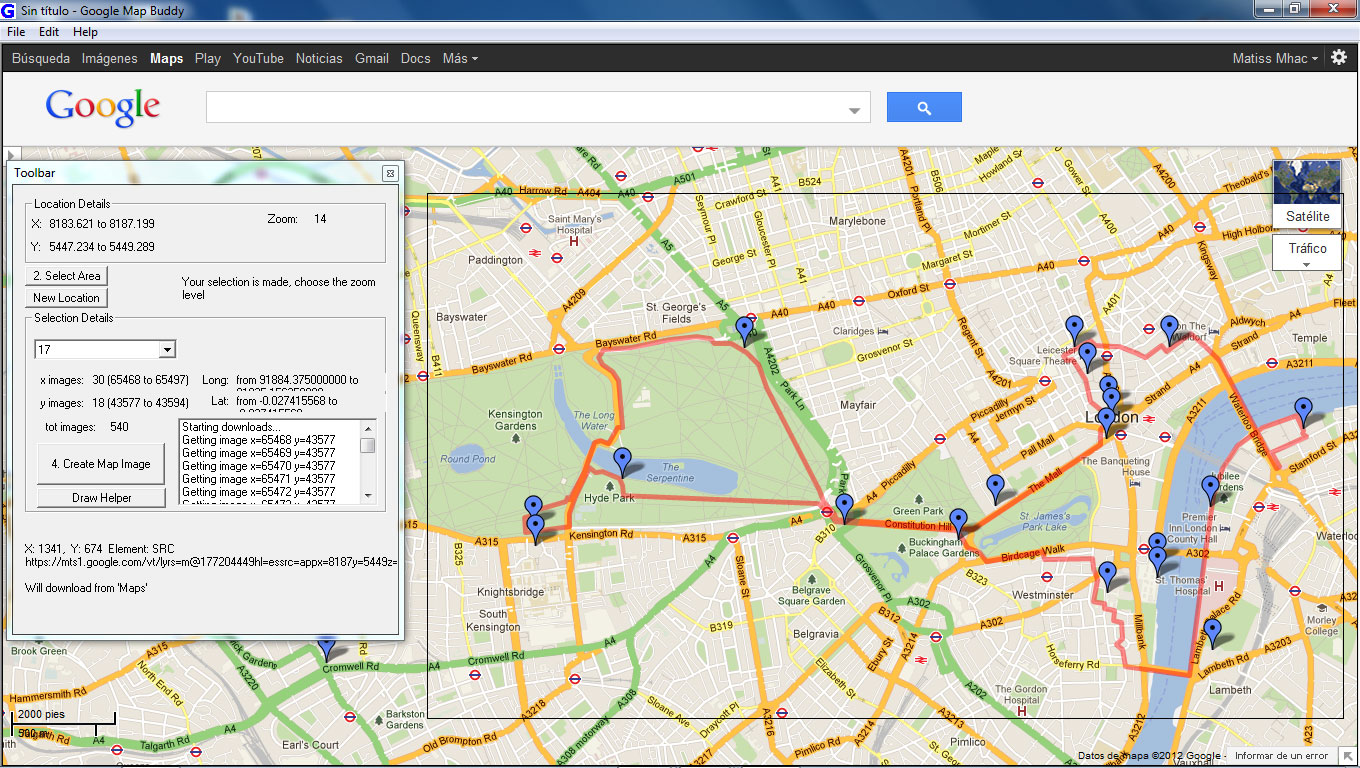The height and width of the screenshot is (768, 1360).
Task: Click the marker by Waterloo Bridge
Action: pos(1302,407)
